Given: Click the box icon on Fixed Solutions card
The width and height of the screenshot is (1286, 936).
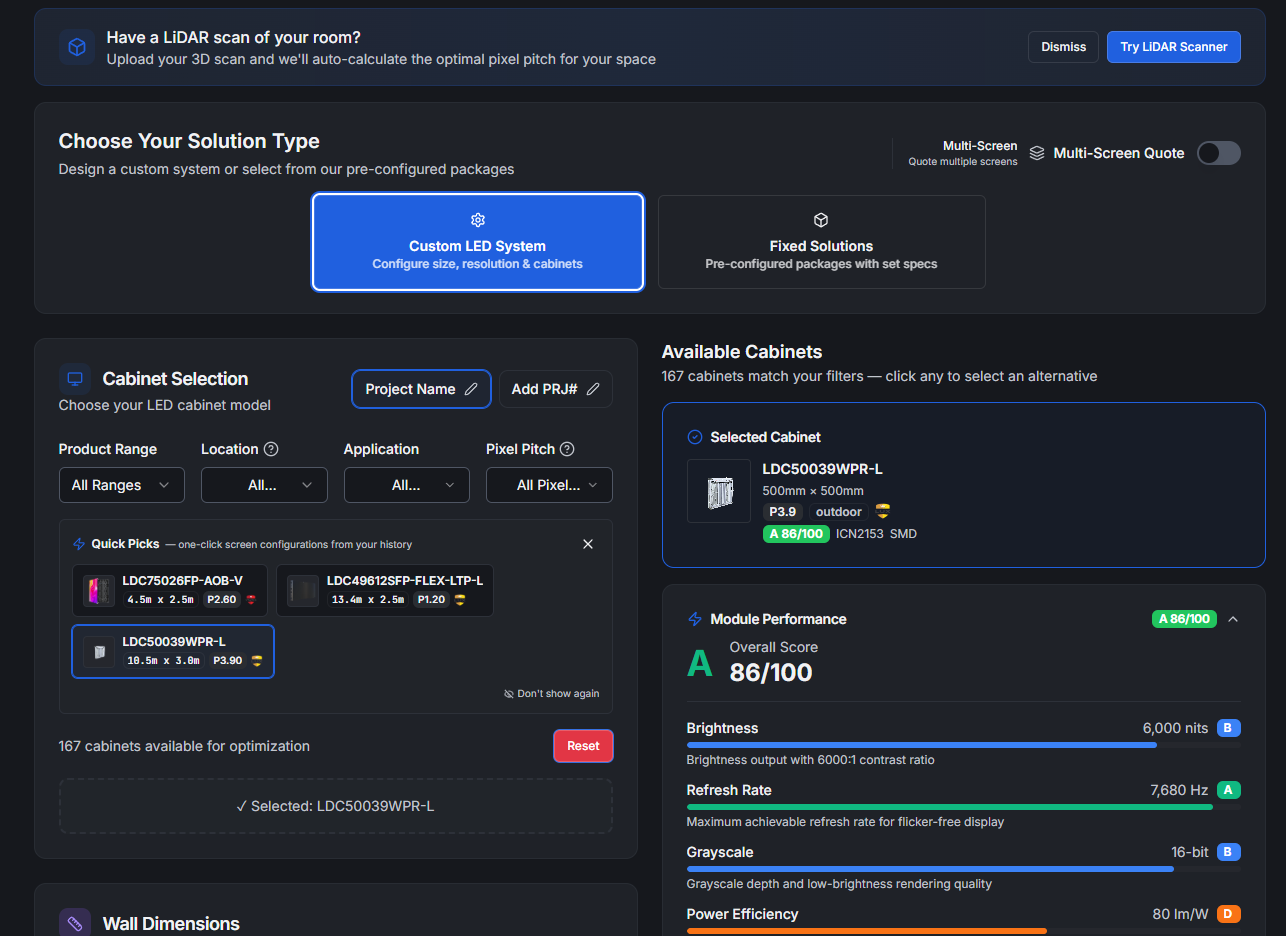Looking at the screenshot, I should point(821,220).
